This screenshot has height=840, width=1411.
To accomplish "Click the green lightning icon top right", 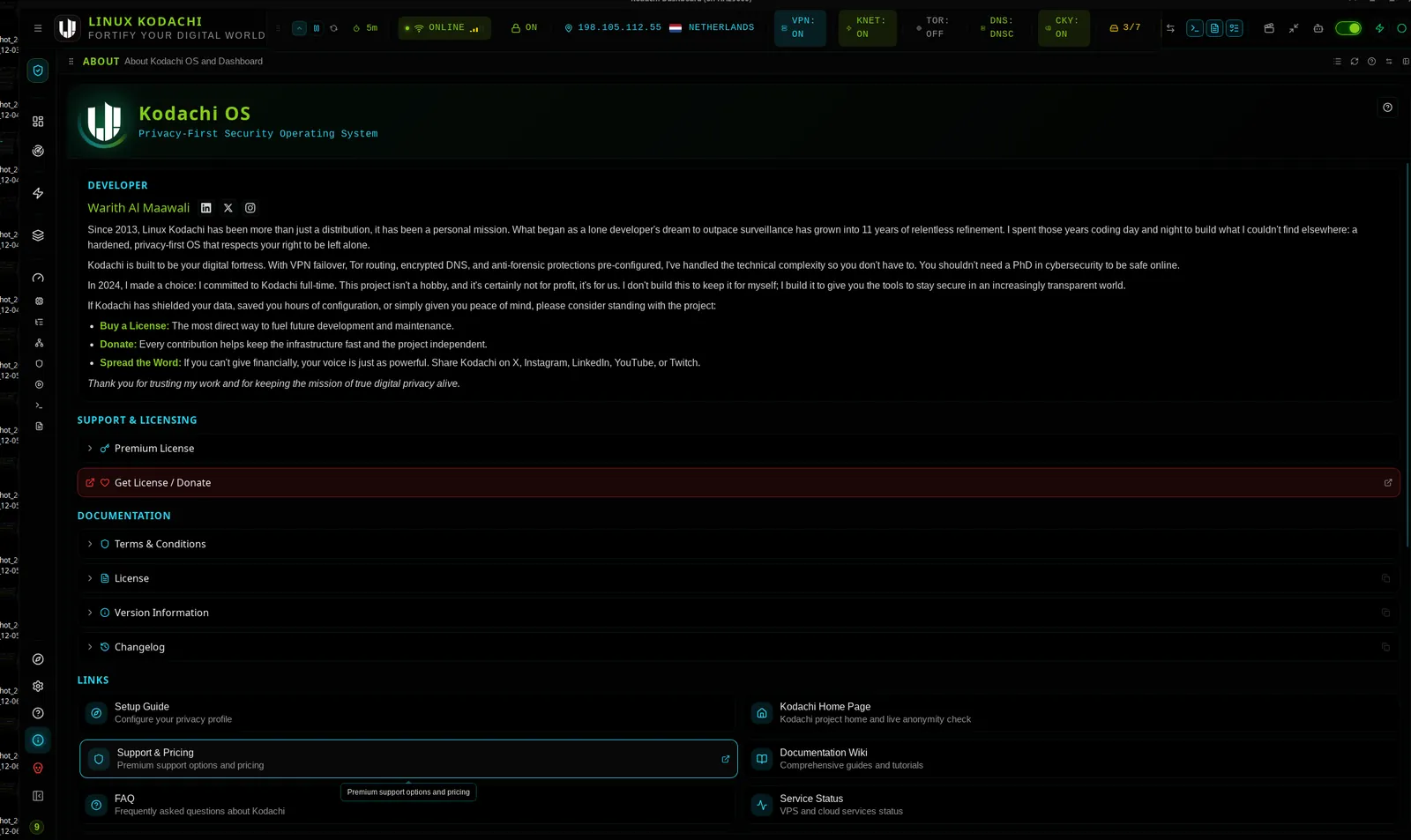I will pyautogui.click(x=1380, y=28).
